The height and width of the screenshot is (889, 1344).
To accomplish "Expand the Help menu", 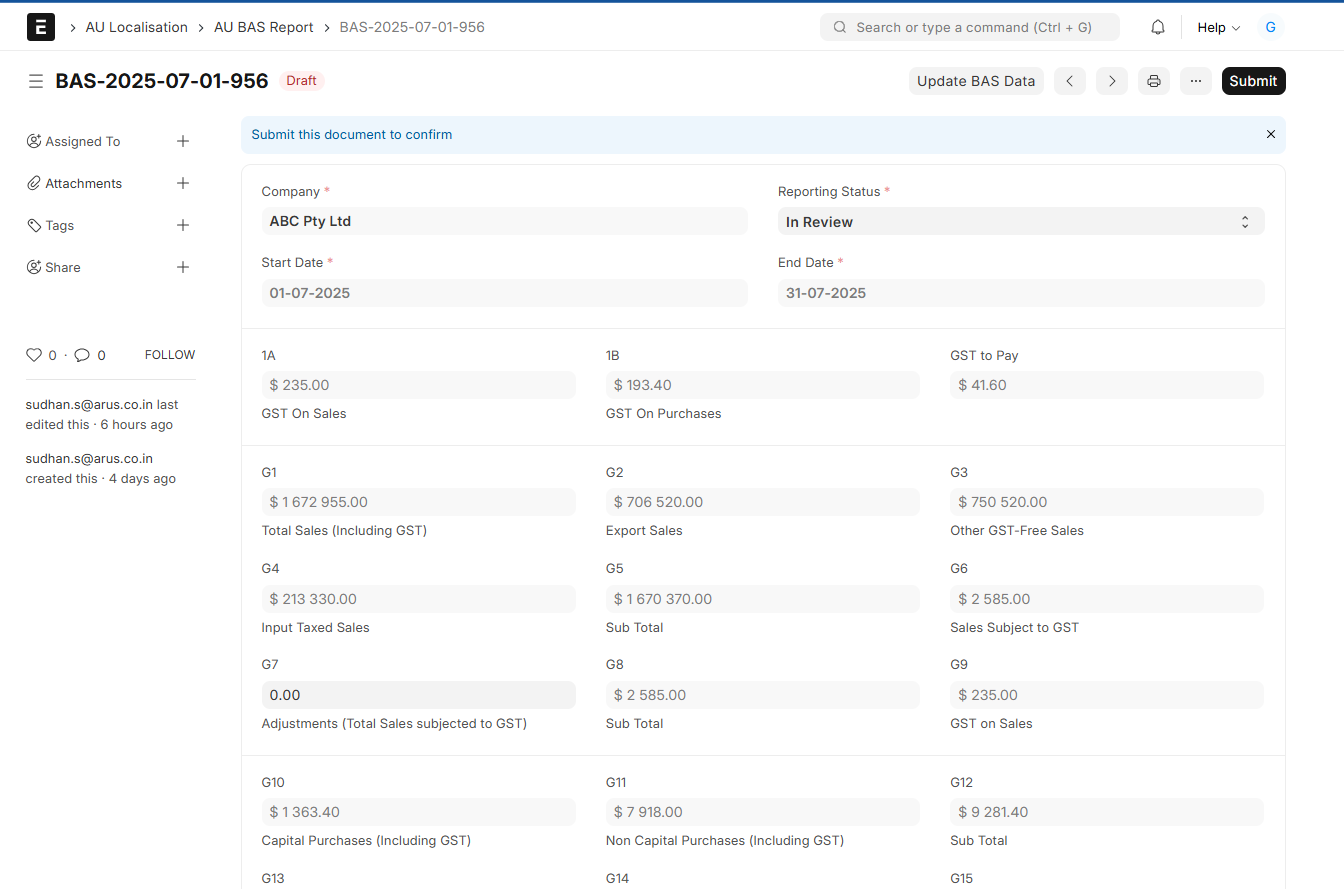I will pyautogui.click(x=1218, y=27).
